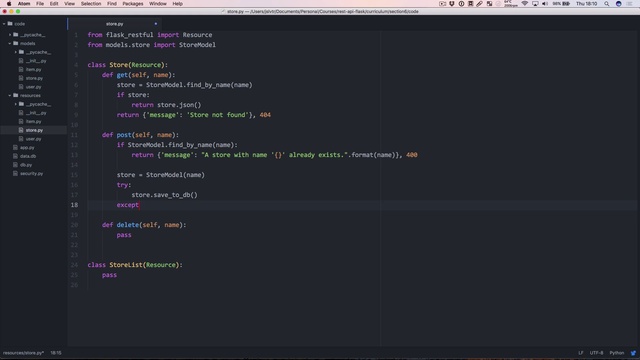Click the file icon beside db.py
640x360 pixels.
[x=15, y=165]
